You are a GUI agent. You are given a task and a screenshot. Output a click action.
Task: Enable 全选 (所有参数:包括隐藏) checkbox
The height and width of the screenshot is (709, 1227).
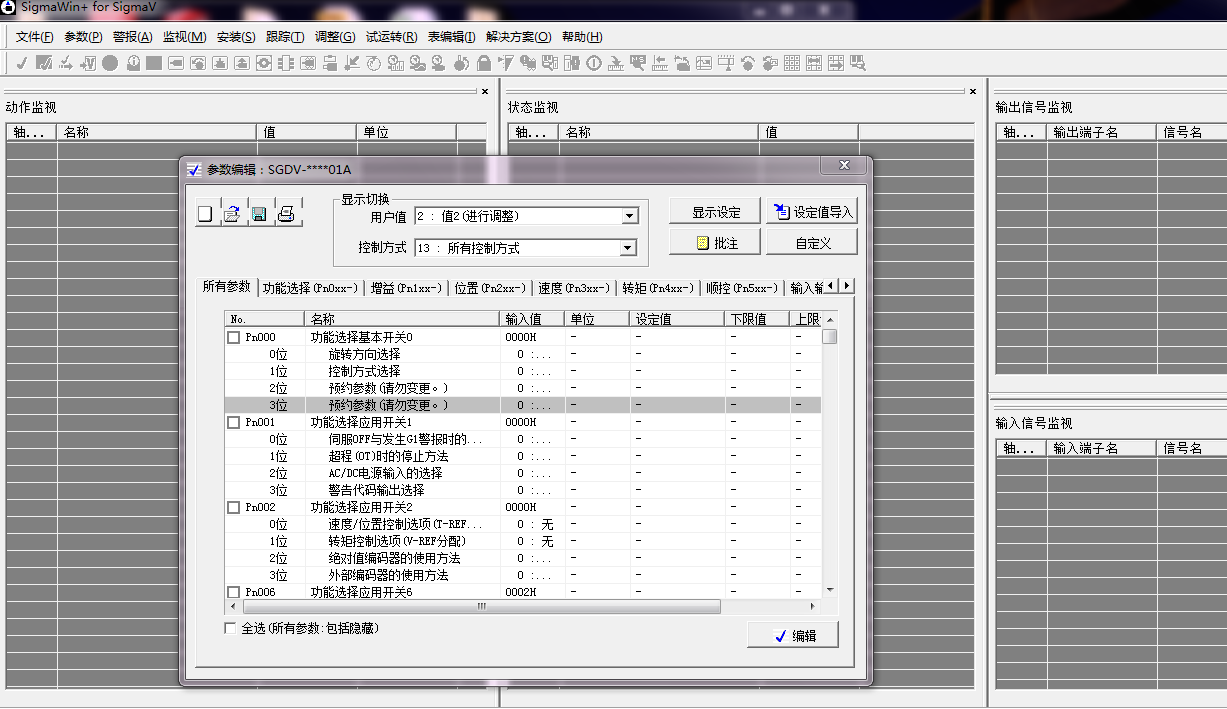231,628
